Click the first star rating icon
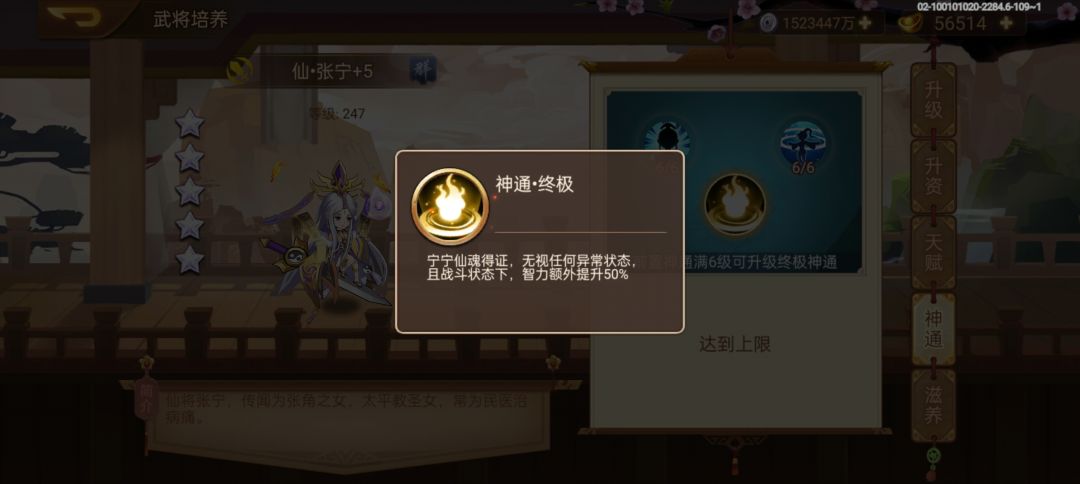 pyautogui.click(x=189, y=124)
